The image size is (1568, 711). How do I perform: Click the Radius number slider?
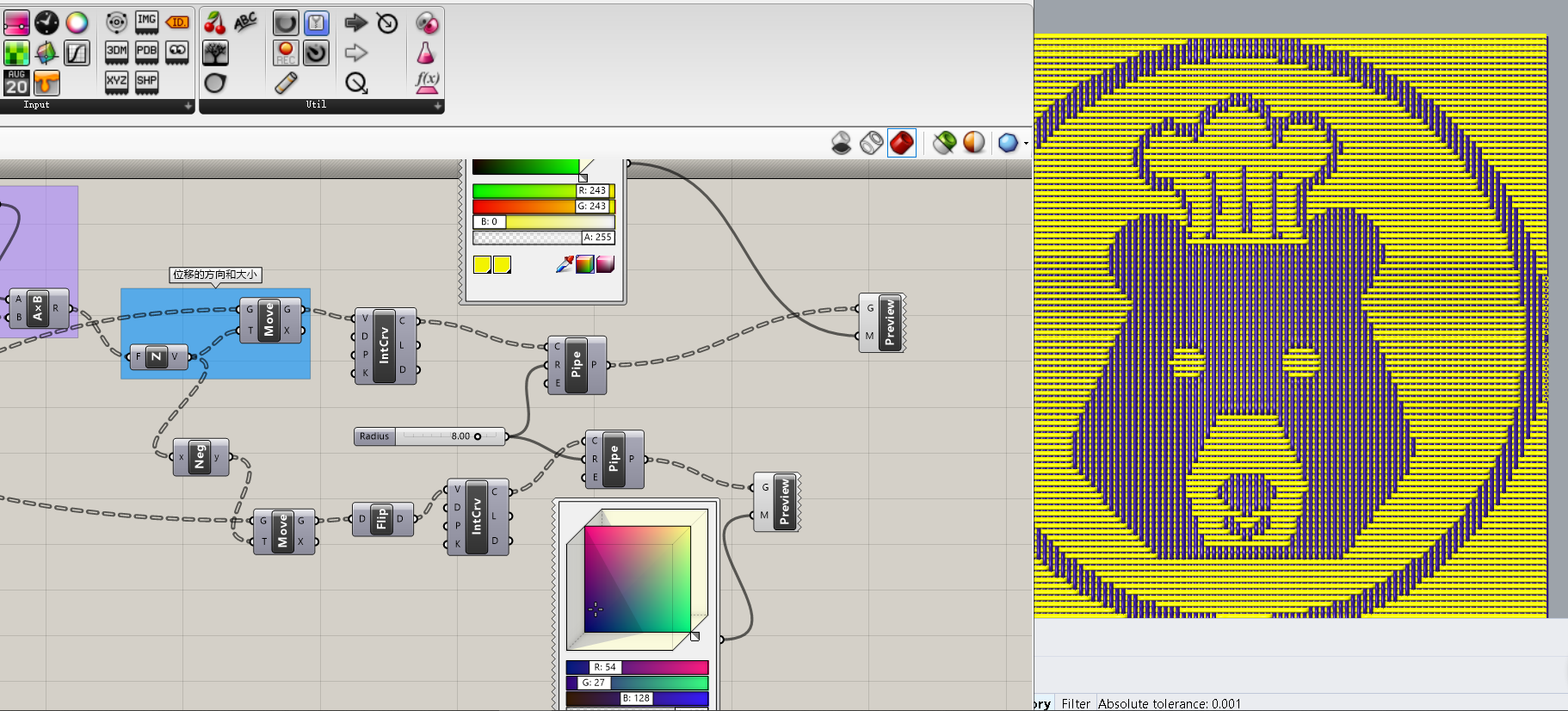pos(430,436)
